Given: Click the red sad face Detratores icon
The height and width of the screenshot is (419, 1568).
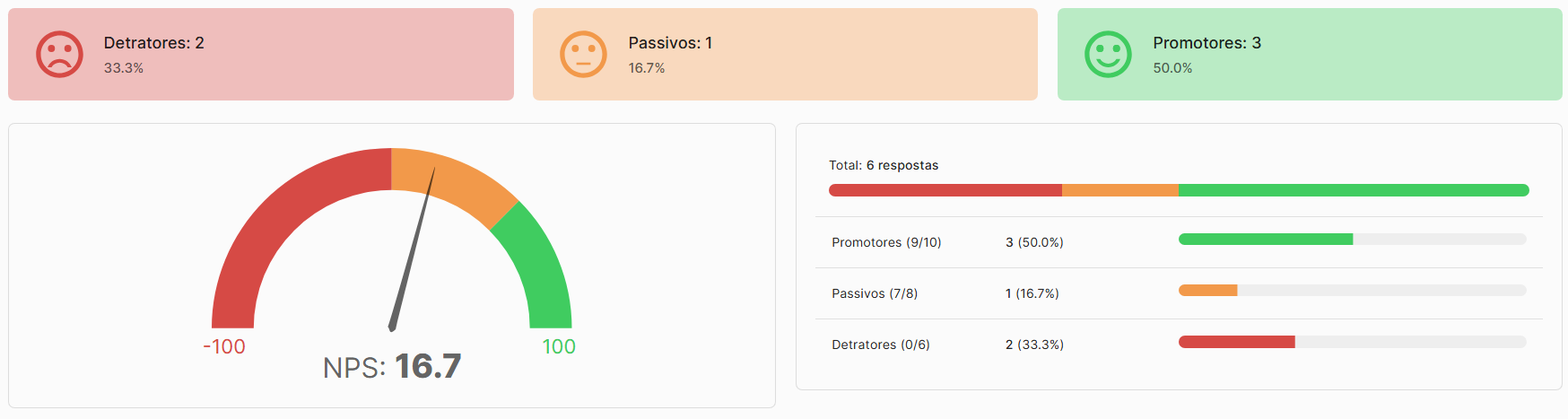Looking at the screenshot, I should click(x=59, y=55).
